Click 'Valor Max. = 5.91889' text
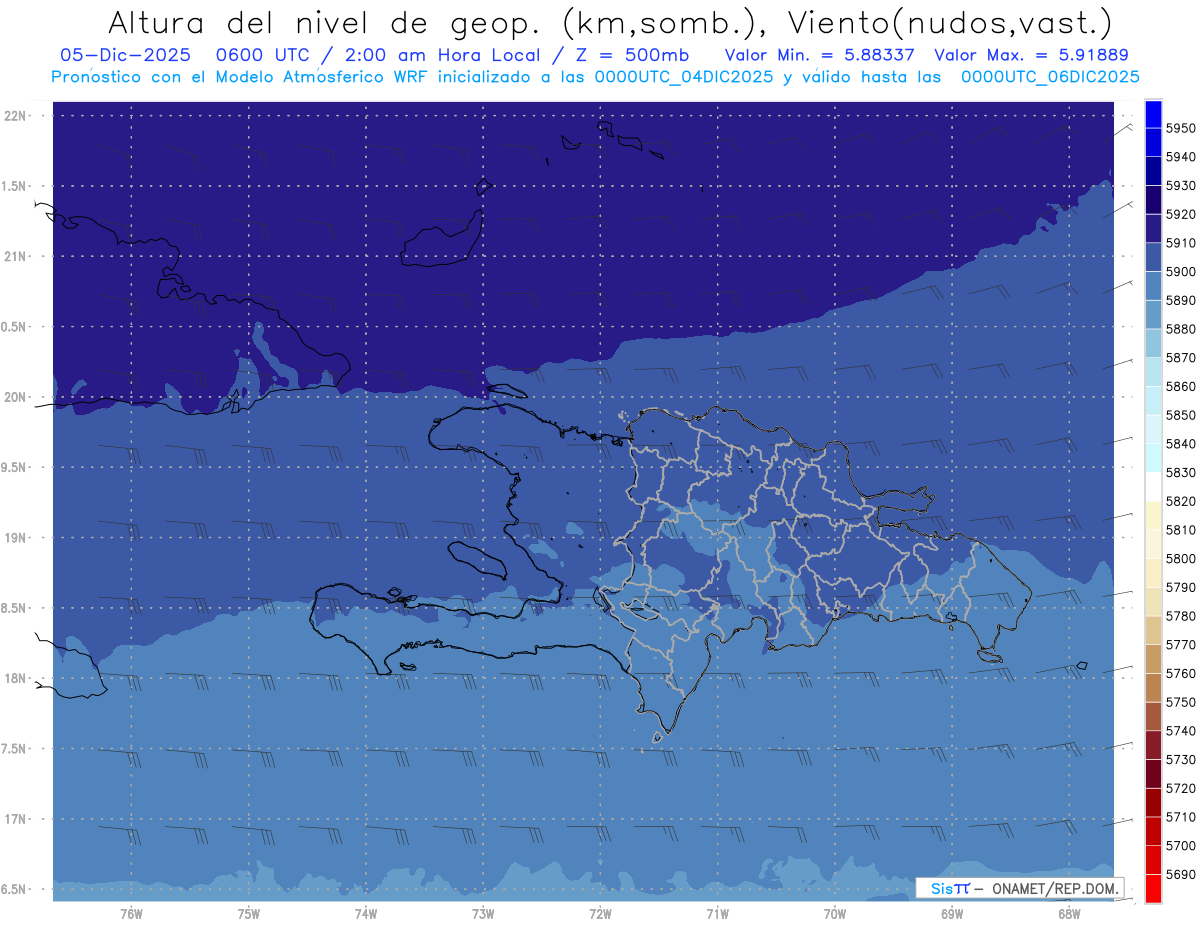The image size is (1200, 927). [x=1032, y=56]
